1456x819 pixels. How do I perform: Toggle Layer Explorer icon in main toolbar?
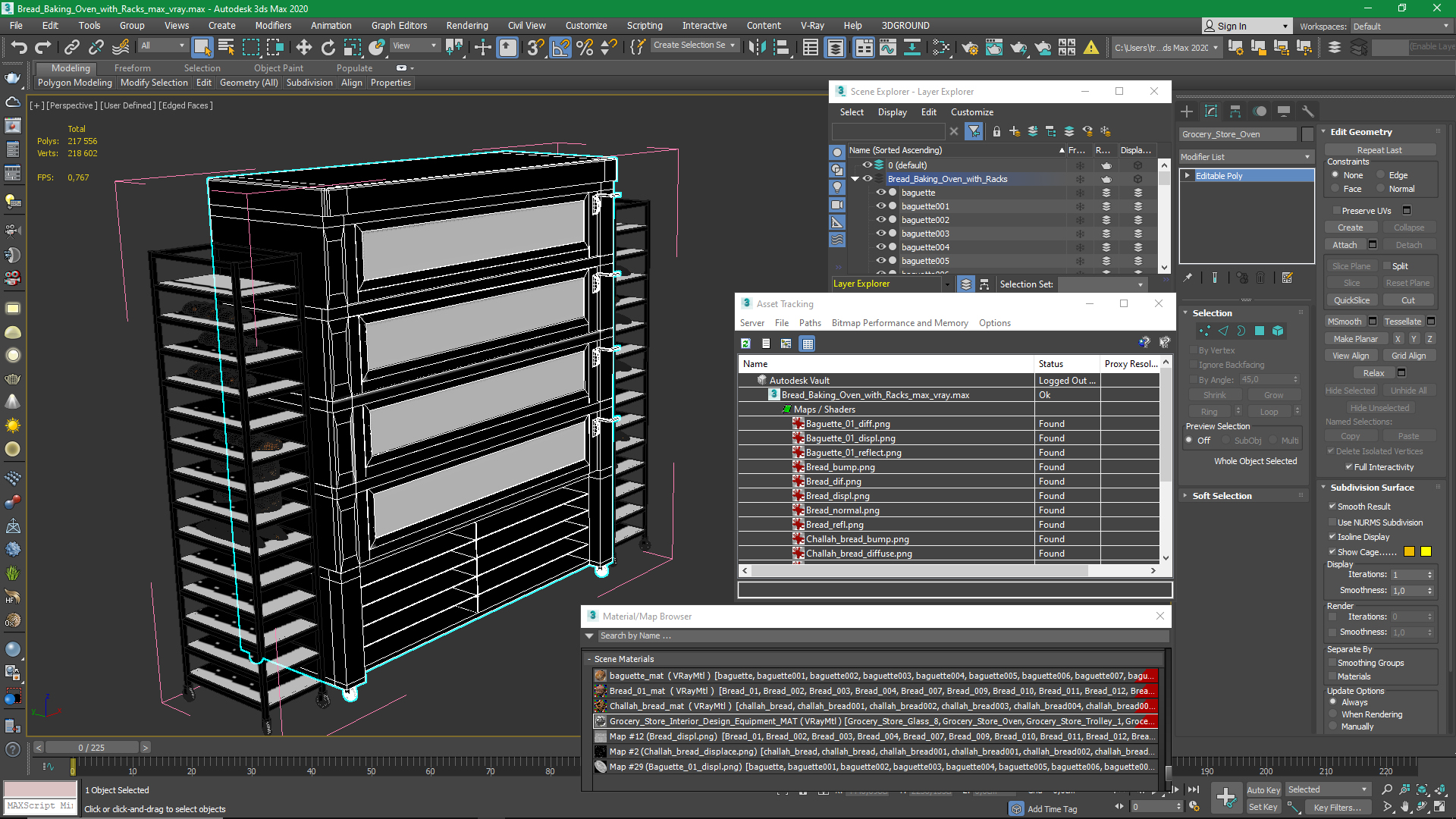coord(835,47)
